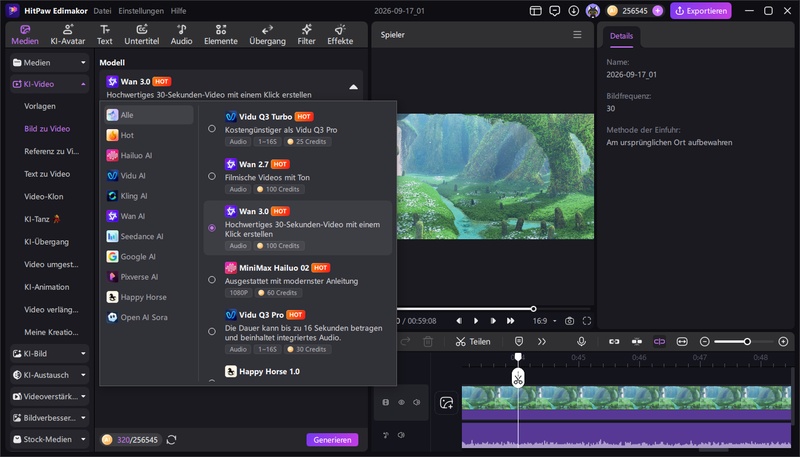Open the Spieler panel hamburger menu
This screenshot has width=800, height=457.
pyautogui.click(x=577, y=35)
